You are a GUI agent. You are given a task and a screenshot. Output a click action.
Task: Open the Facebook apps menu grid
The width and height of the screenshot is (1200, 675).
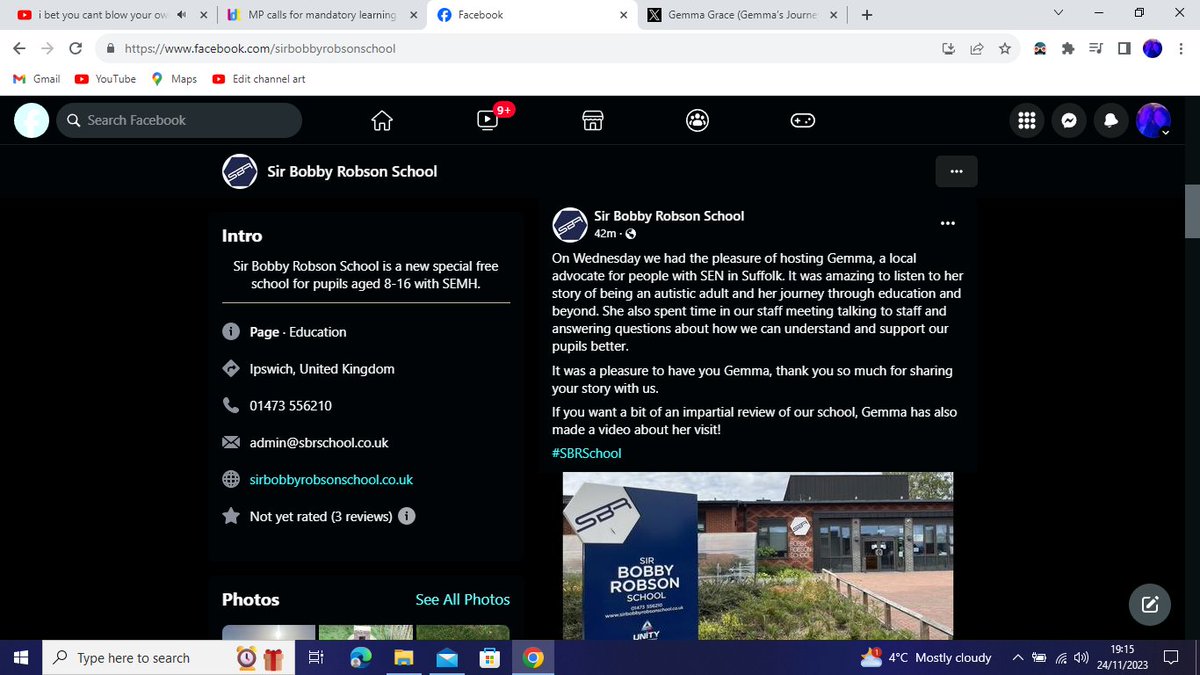[x=1025, y=120]
